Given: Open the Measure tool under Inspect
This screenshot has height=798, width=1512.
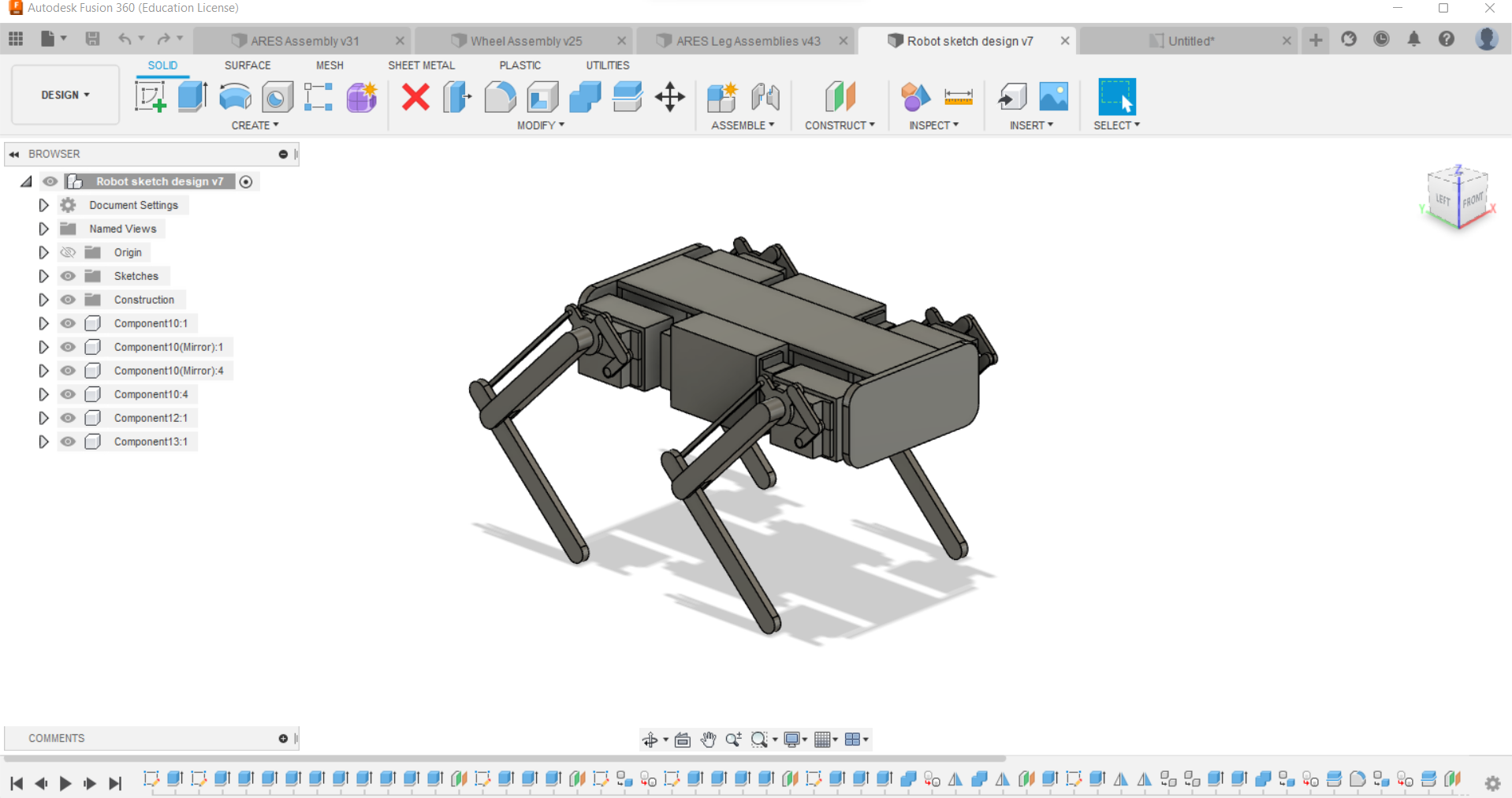Looking at the screenshot, I should (959, 97).
